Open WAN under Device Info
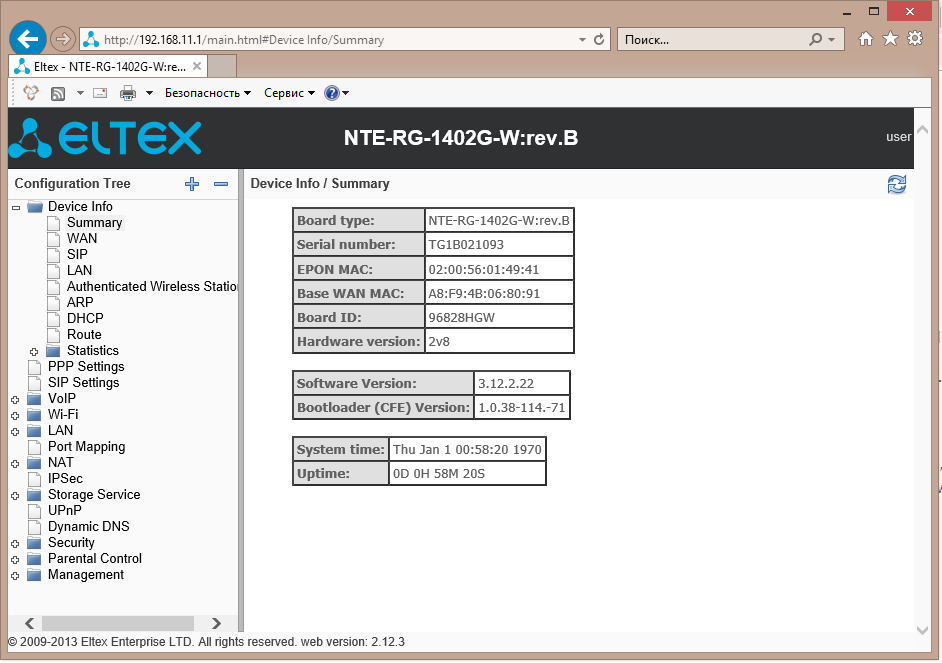942x663 pixels. [82, 238]
